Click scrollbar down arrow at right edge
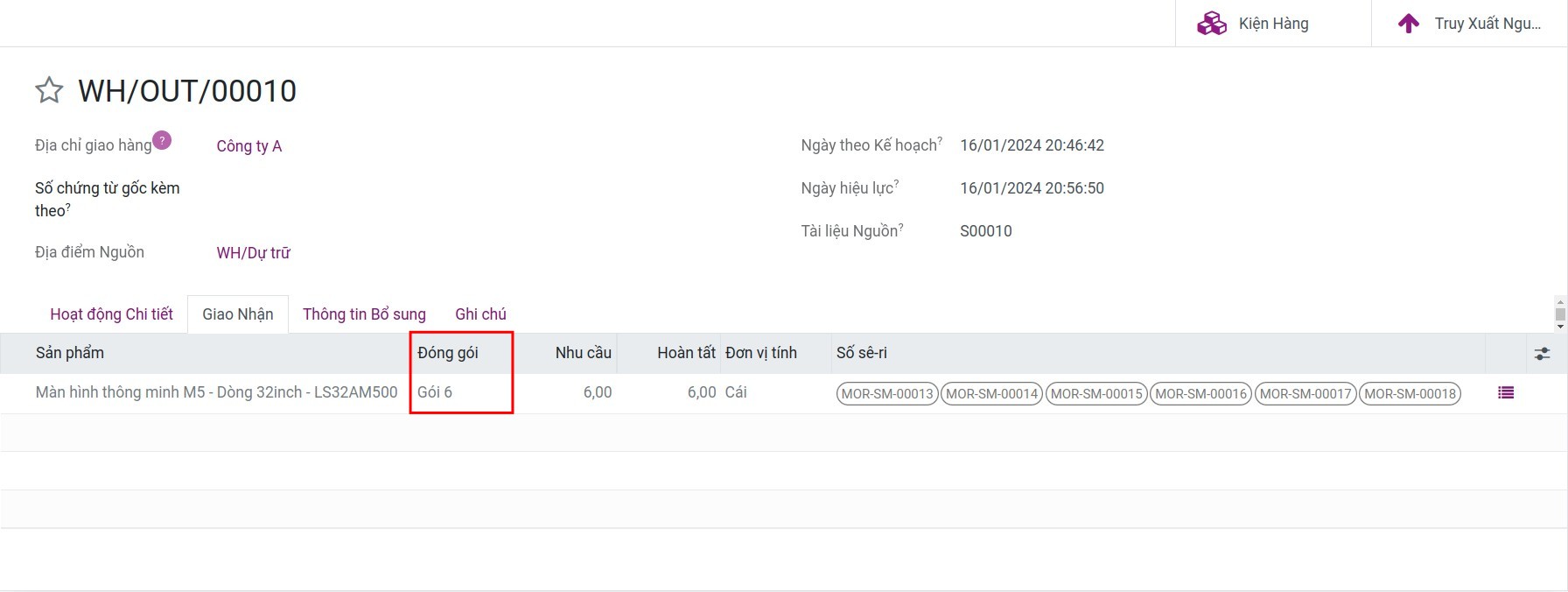This screenshot has width=1568, height=592. (x=1560, y=327)
